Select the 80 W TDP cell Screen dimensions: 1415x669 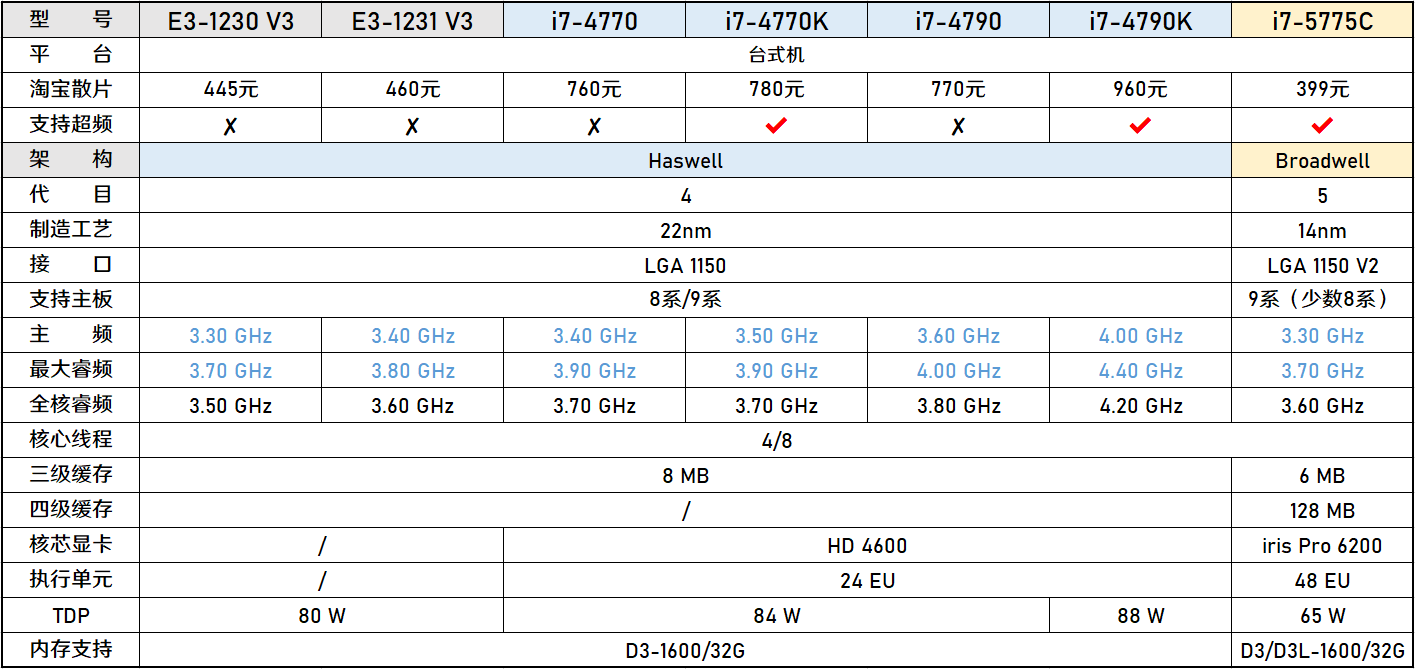pyautogui.click(x=322, y=616)
